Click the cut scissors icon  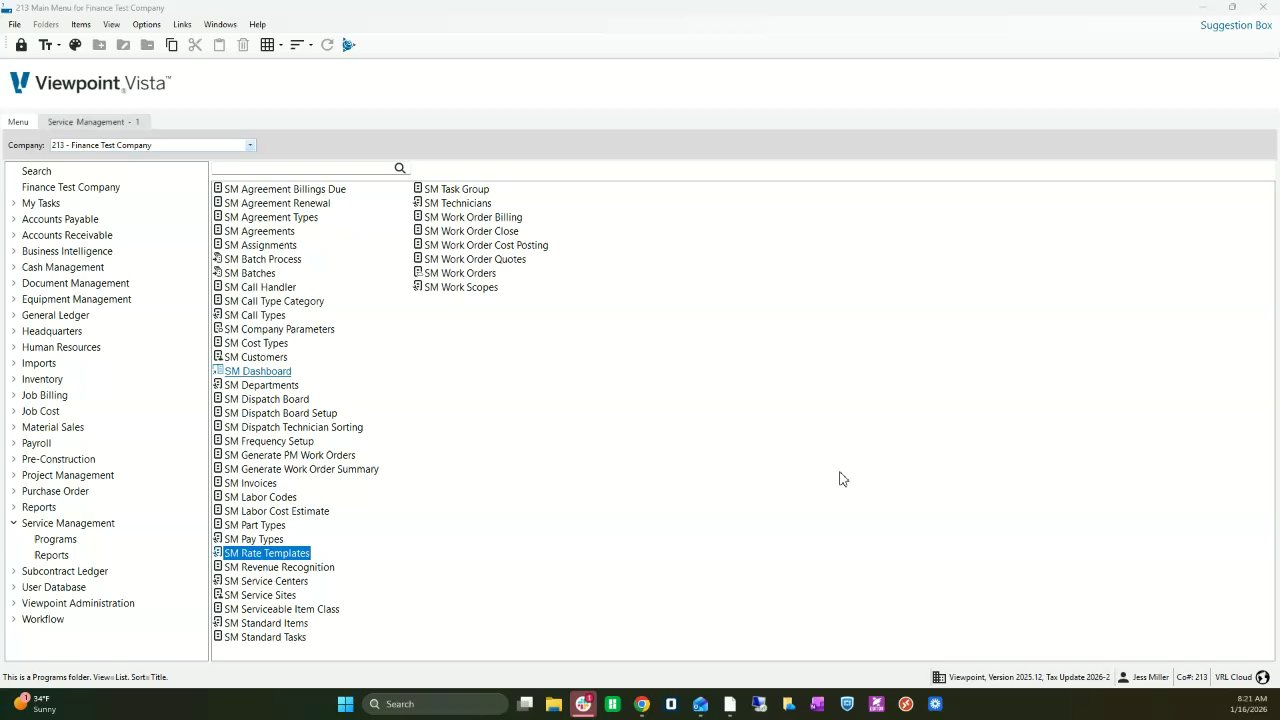click(x=195, y=45)
